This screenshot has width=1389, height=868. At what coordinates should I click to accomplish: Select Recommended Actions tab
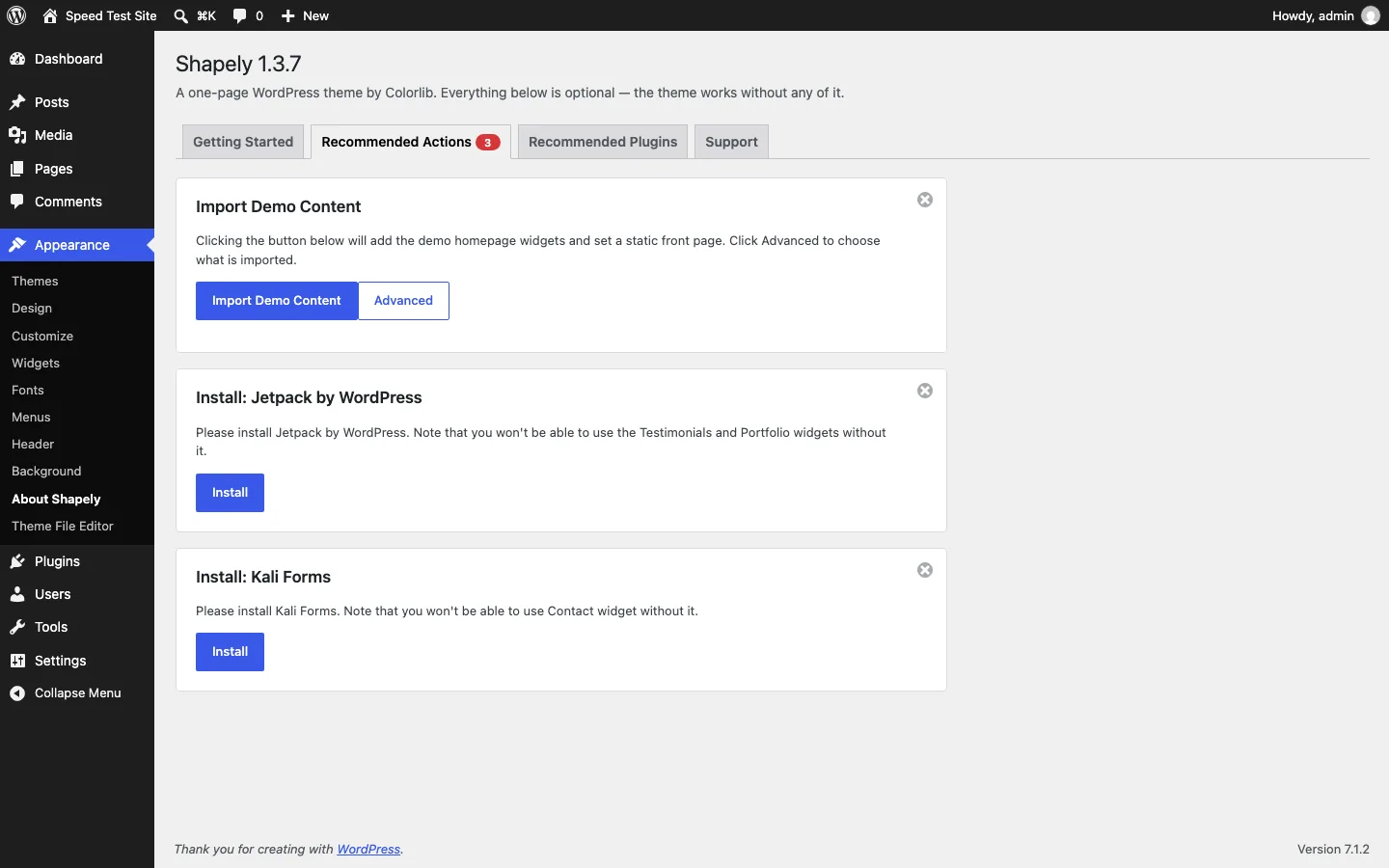coord(410,142)
